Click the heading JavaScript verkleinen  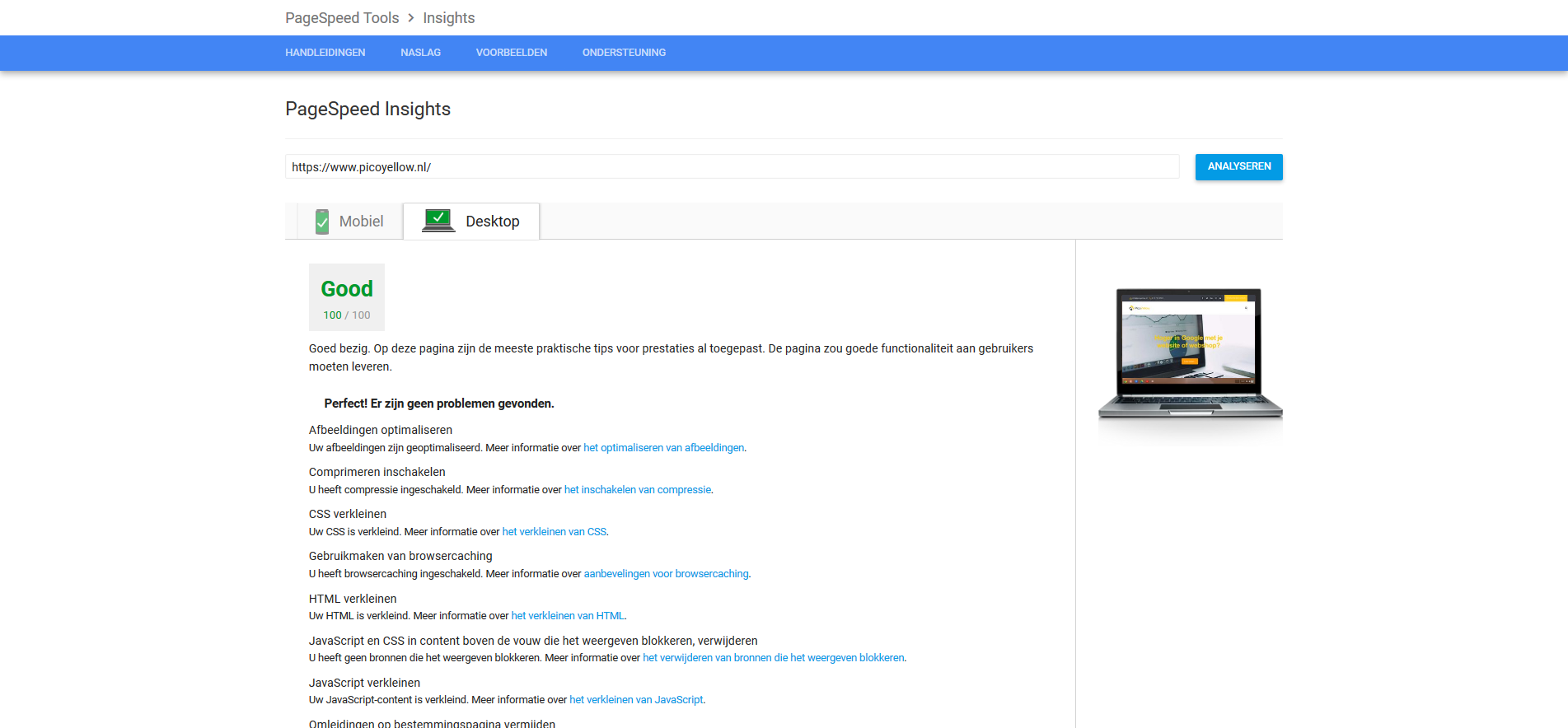point(364,683)
